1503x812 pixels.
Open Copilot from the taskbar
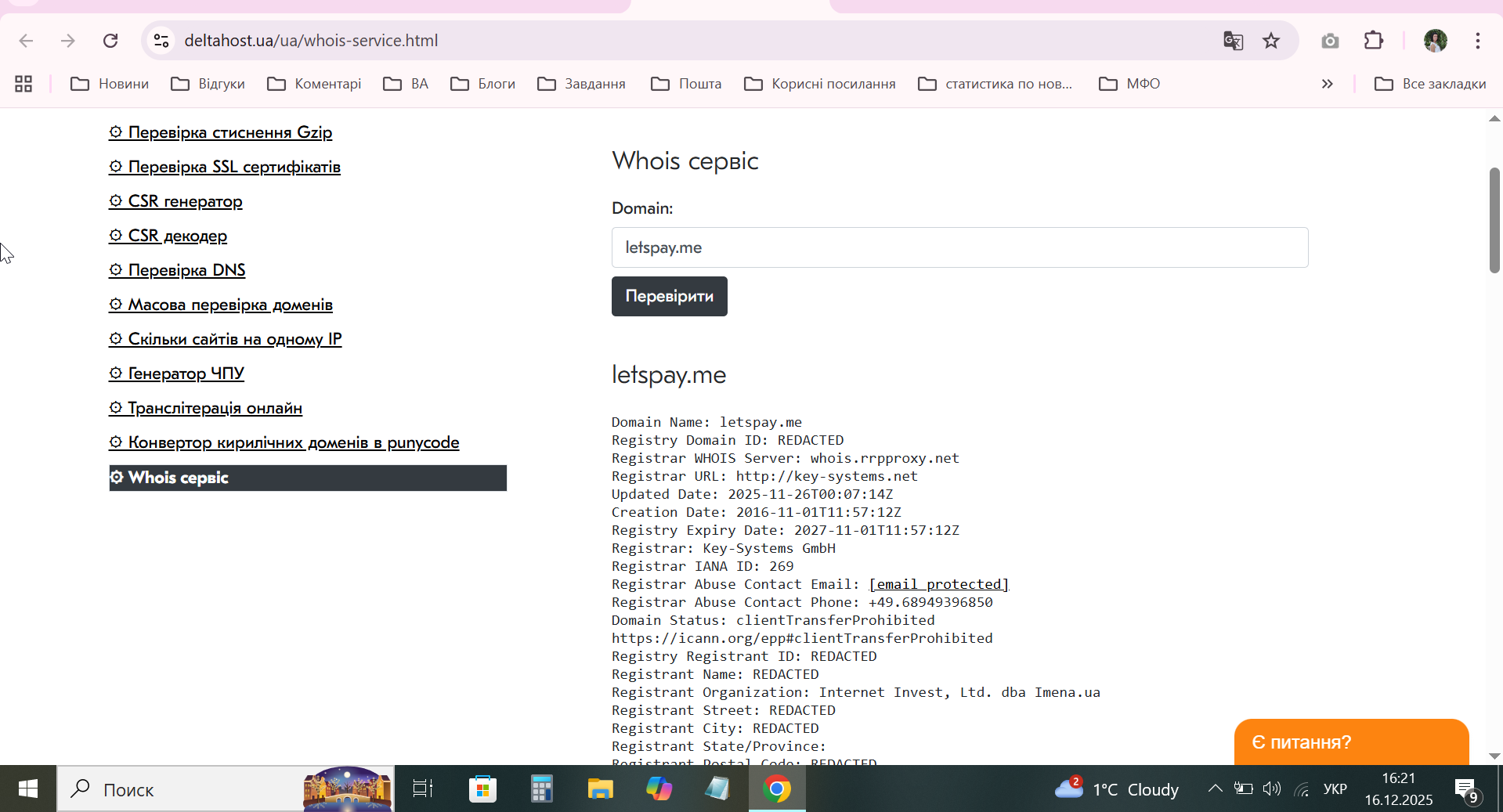pyautogui.click(x=659, y=789)
